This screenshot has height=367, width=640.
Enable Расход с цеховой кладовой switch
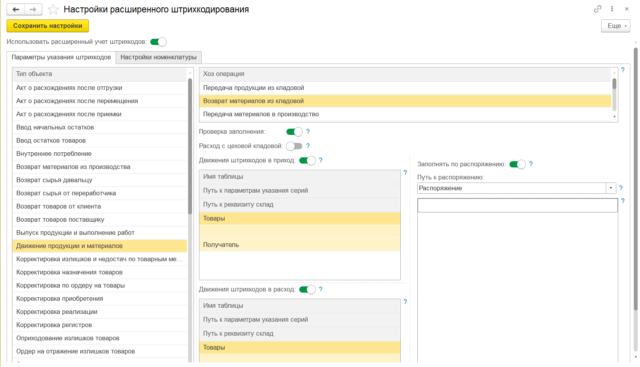(294, 146)
